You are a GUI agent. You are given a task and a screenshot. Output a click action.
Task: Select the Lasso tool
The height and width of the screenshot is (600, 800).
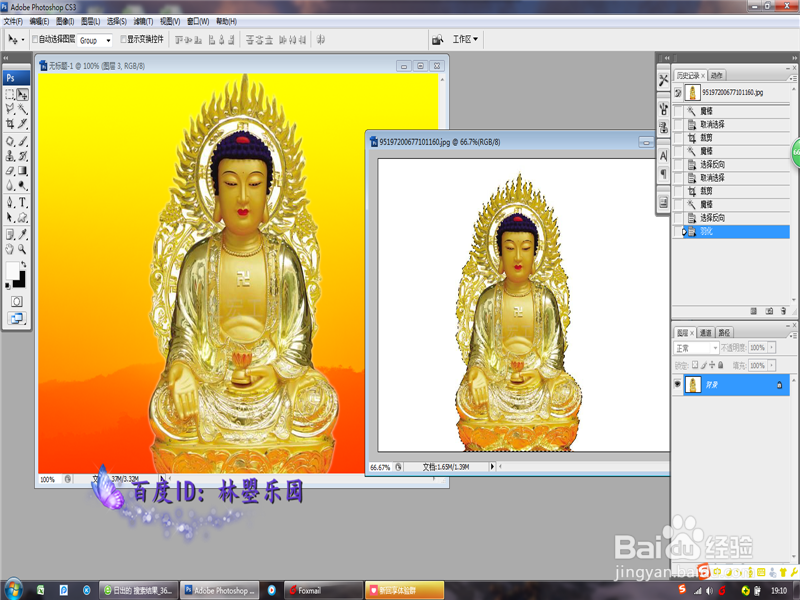[x=10, y=109]
